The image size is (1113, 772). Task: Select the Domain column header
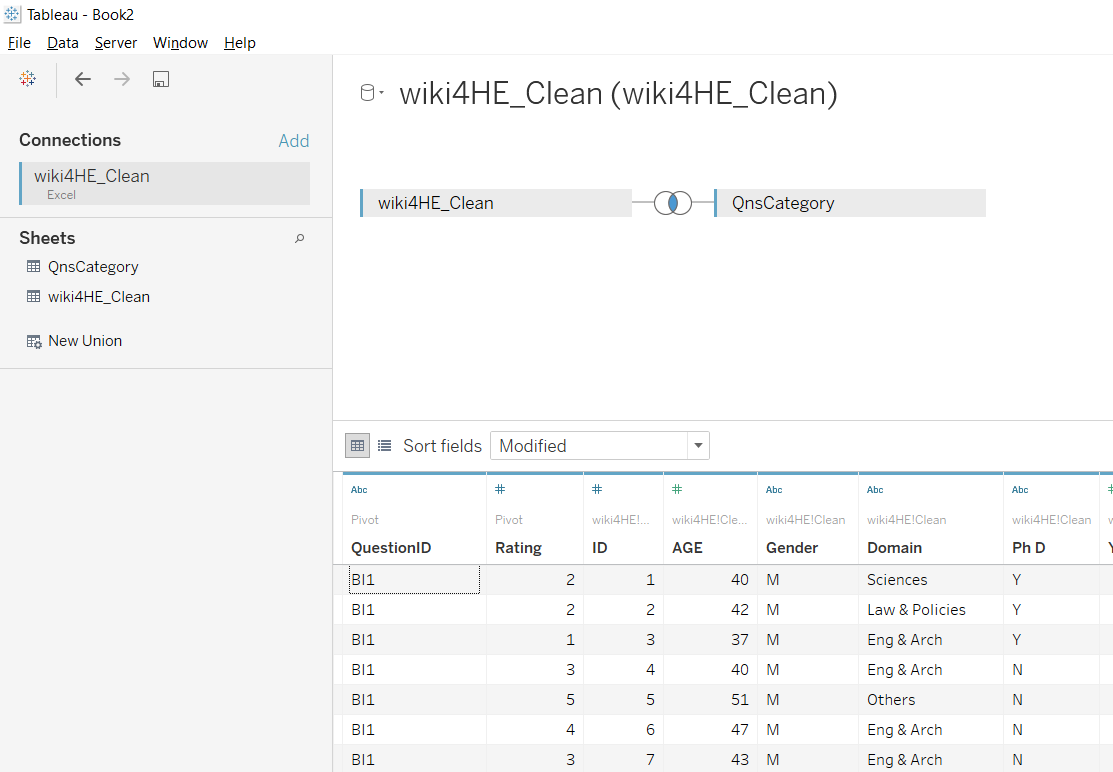894,548
